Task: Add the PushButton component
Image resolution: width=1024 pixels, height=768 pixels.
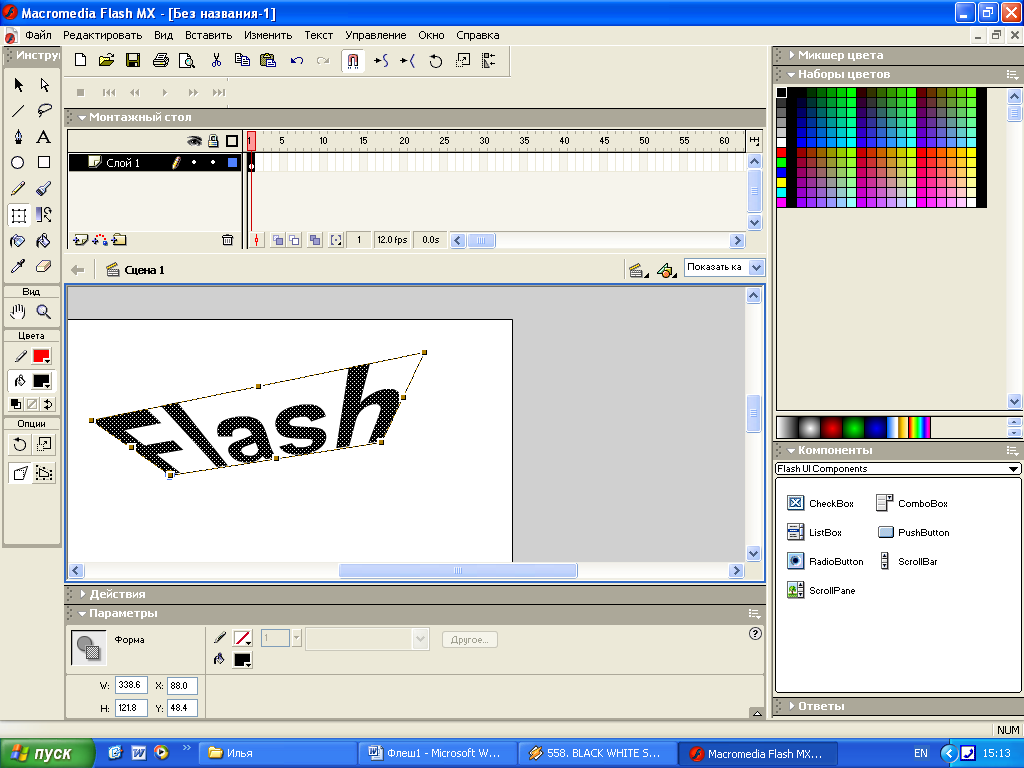Action: tap(914, 533)
